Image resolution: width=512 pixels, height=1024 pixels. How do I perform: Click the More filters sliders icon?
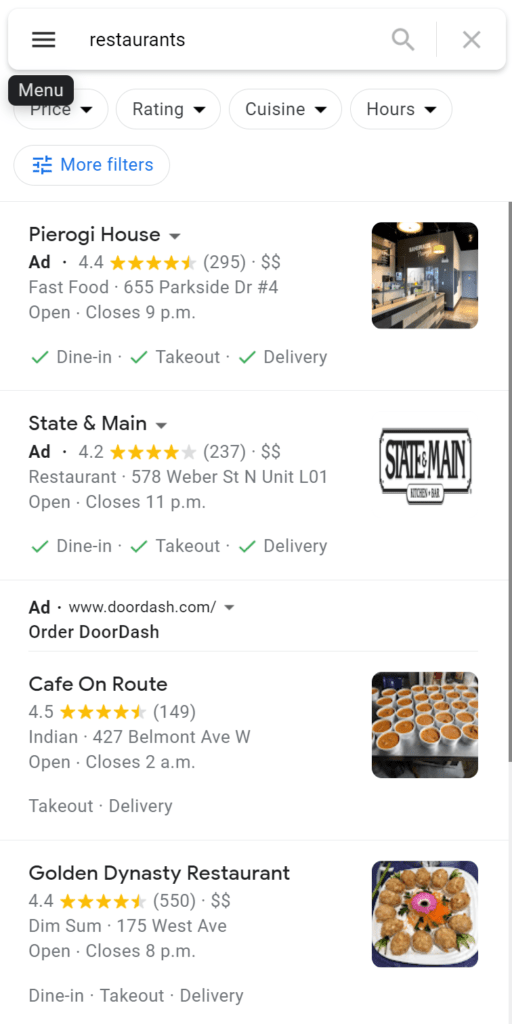coord(42,165)
